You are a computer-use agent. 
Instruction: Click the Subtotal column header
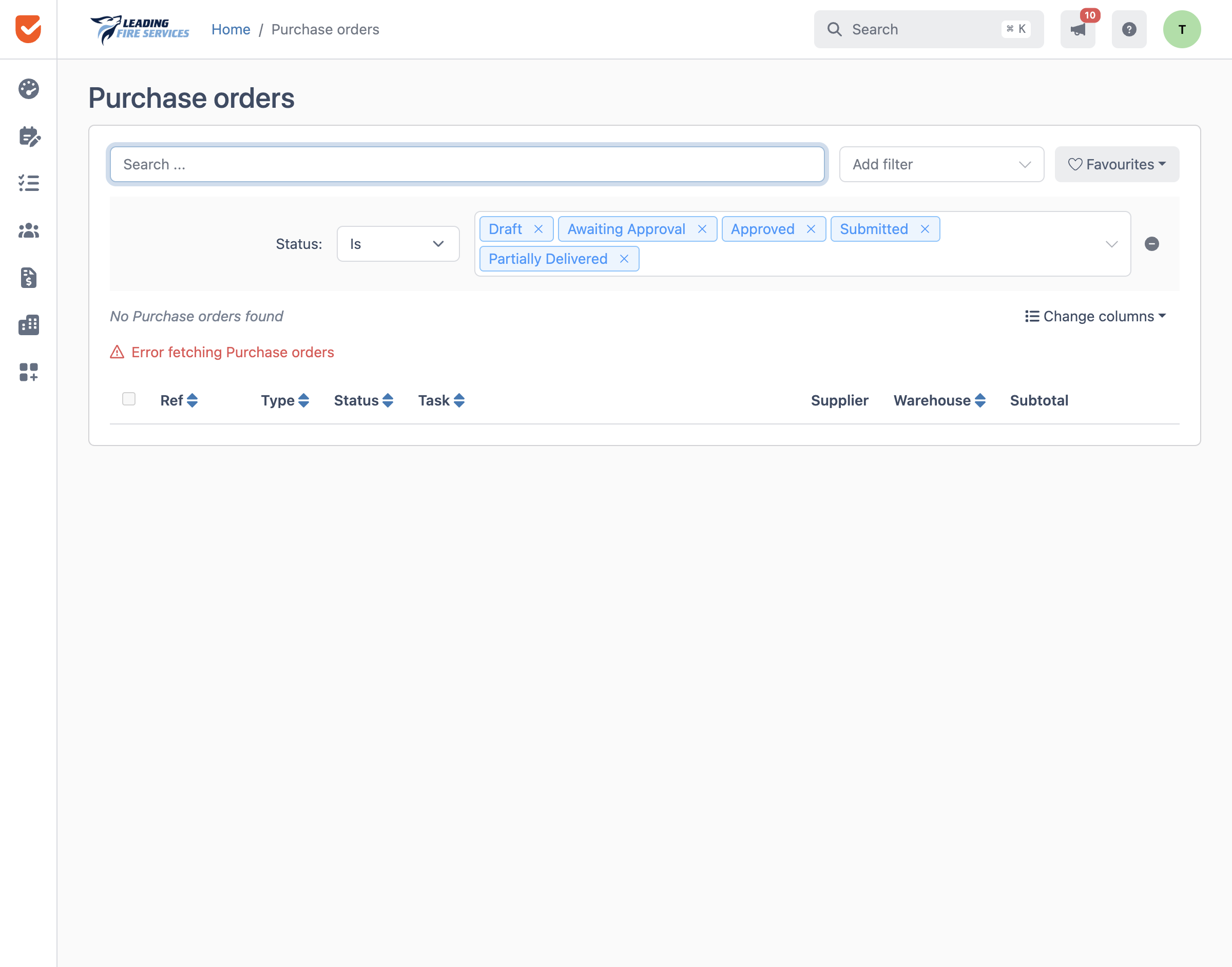[1039, 400]
